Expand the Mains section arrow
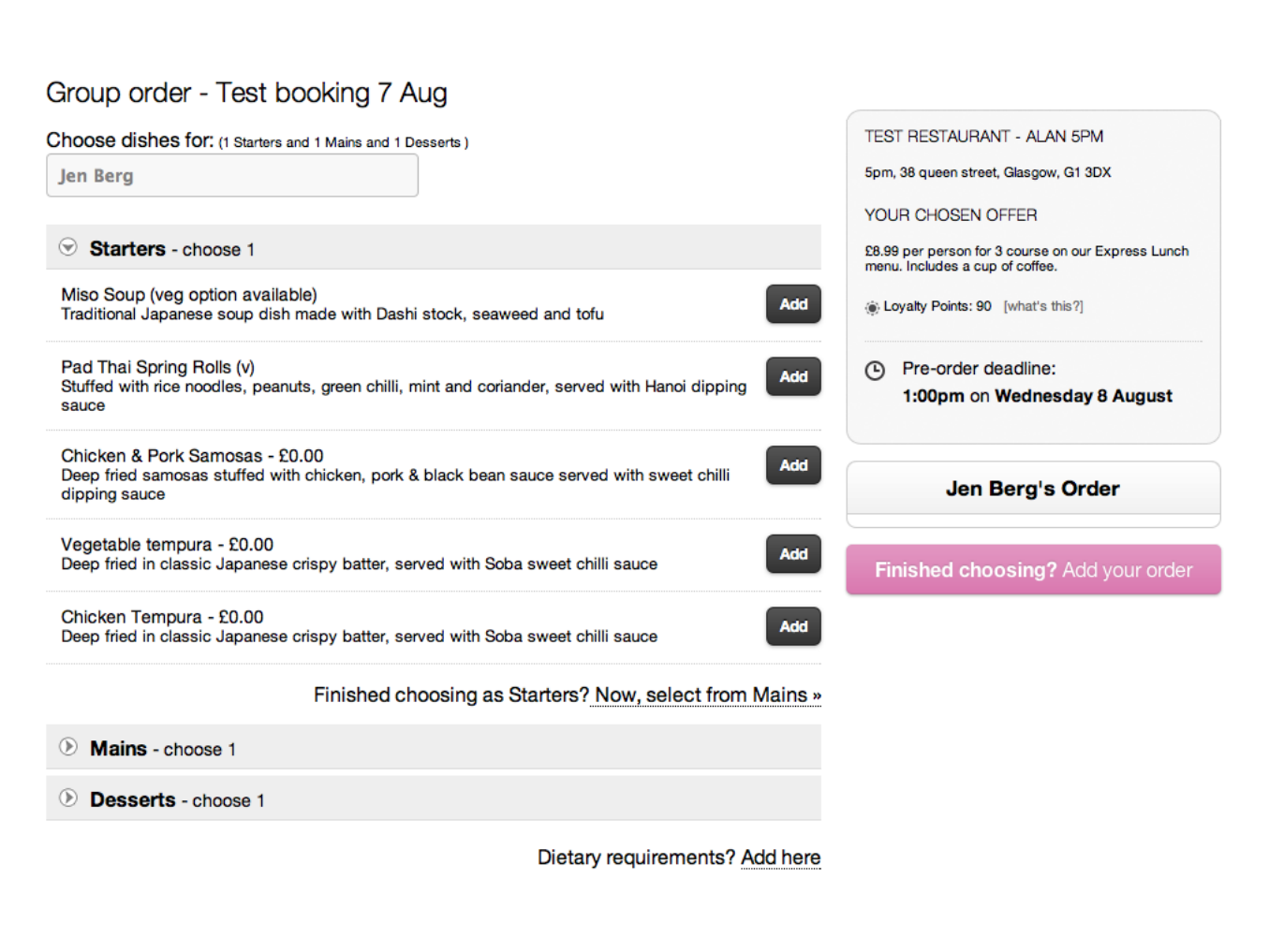 [67, 747]
